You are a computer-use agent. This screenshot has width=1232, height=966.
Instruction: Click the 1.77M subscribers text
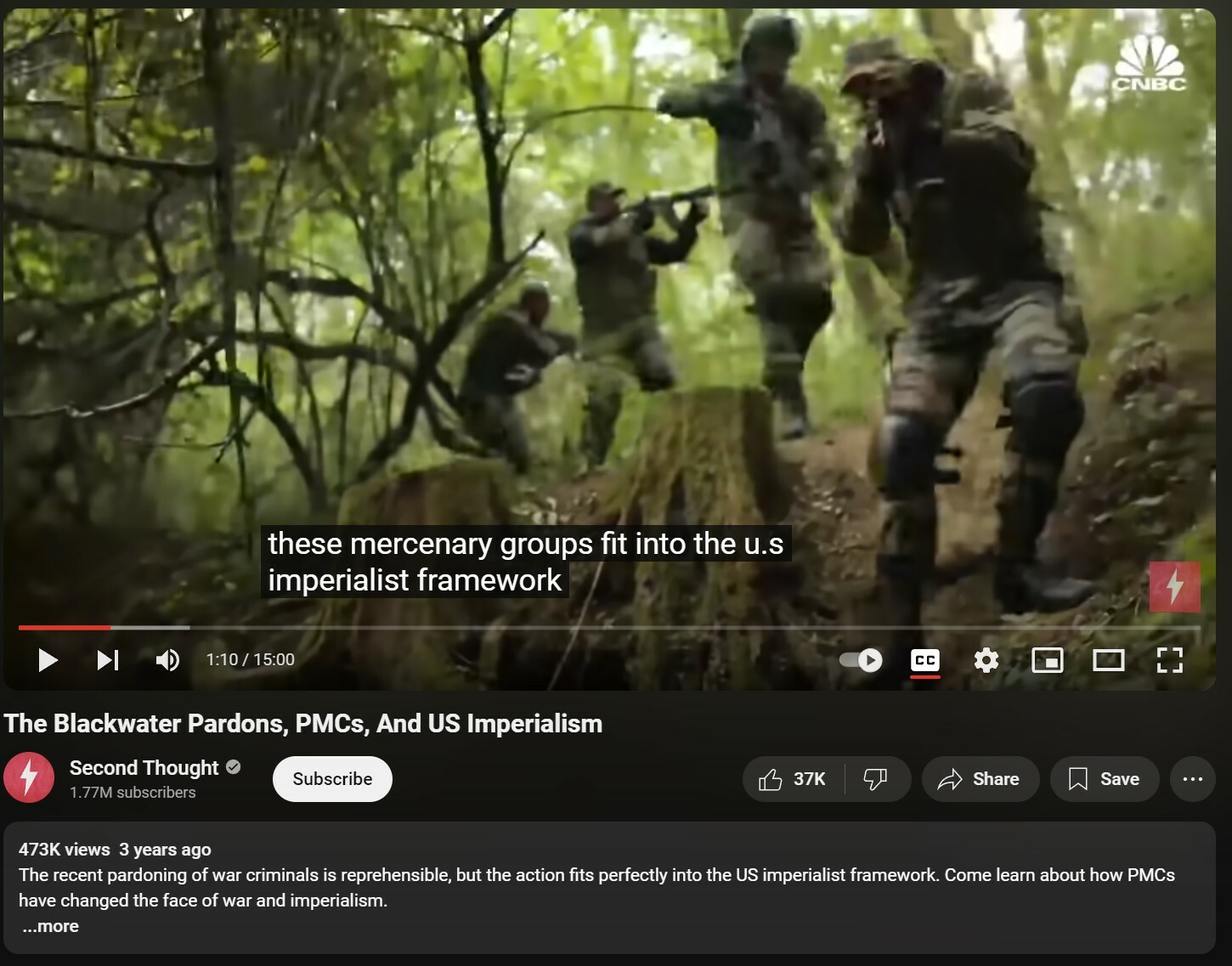click(x=133, y=793)
